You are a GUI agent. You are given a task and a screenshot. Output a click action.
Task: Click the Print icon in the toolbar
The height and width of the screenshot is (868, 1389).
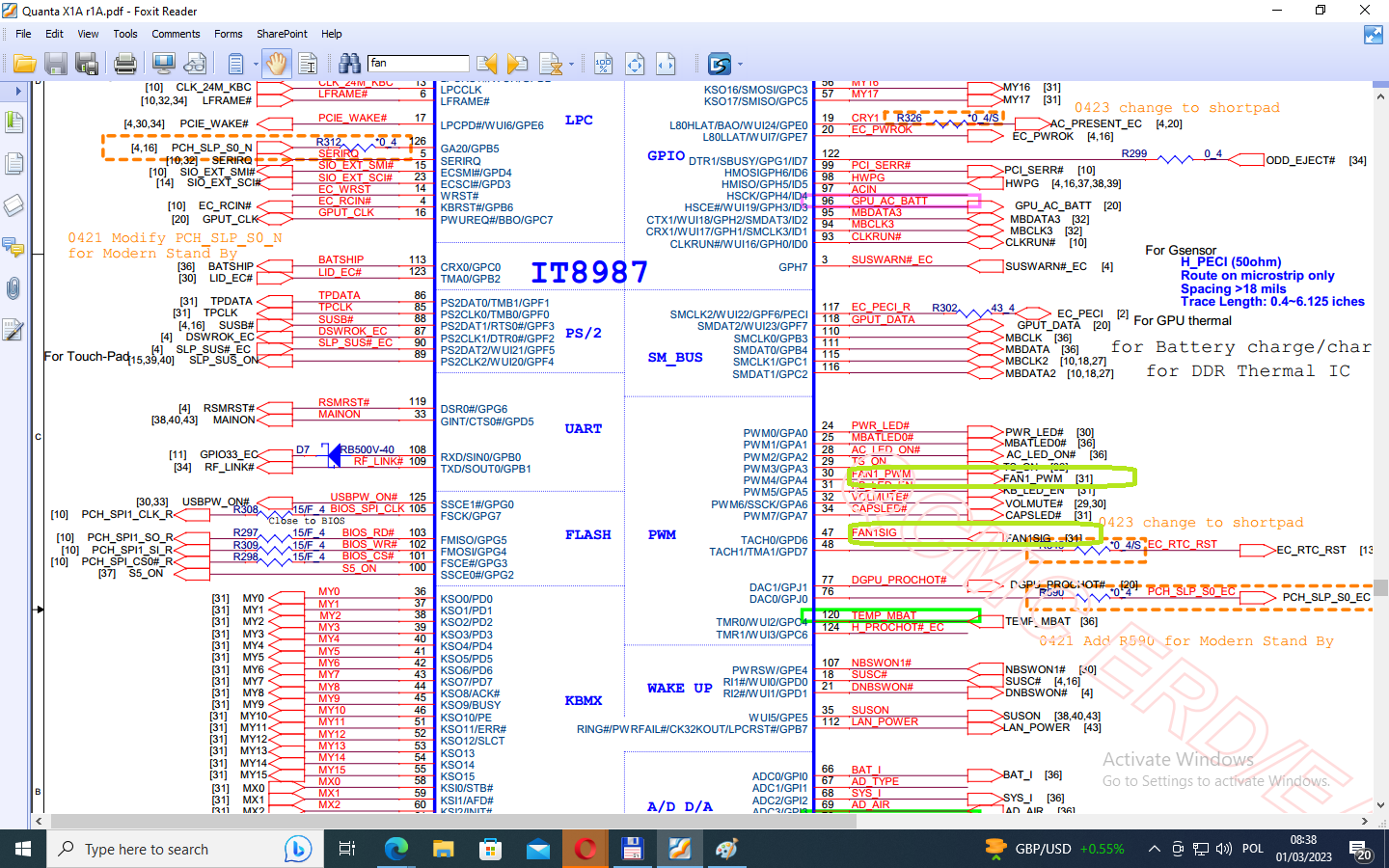point(125,65)
